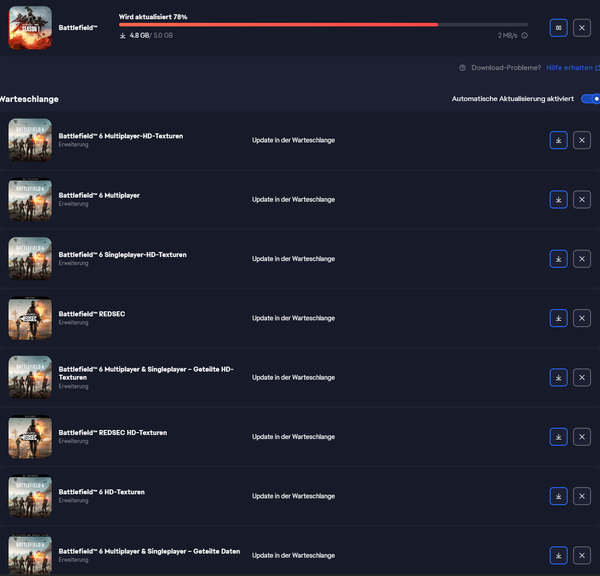Start download for Battlefield 6 Multiplayer
The image size is (600, 576).
(x=558, y=199)
